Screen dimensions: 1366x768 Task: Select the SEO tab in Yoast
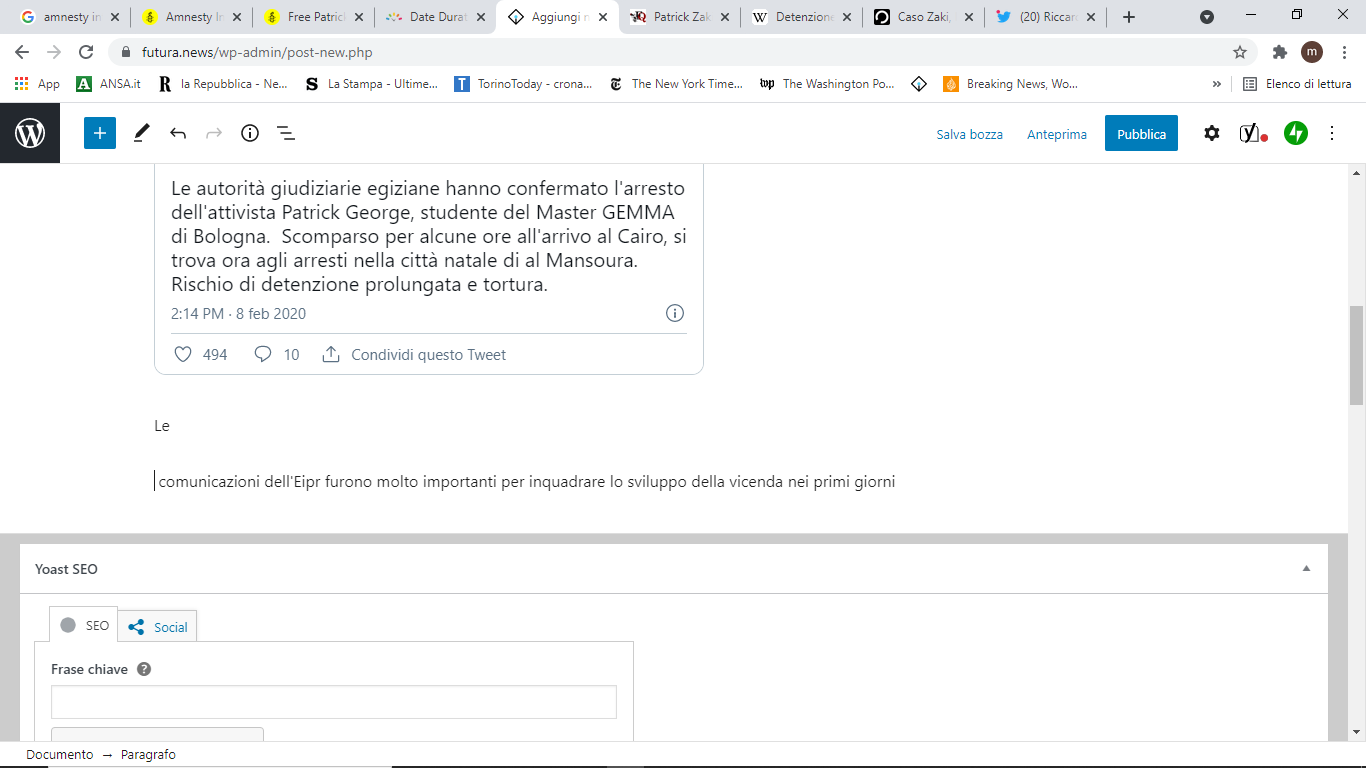coord(85,625)
